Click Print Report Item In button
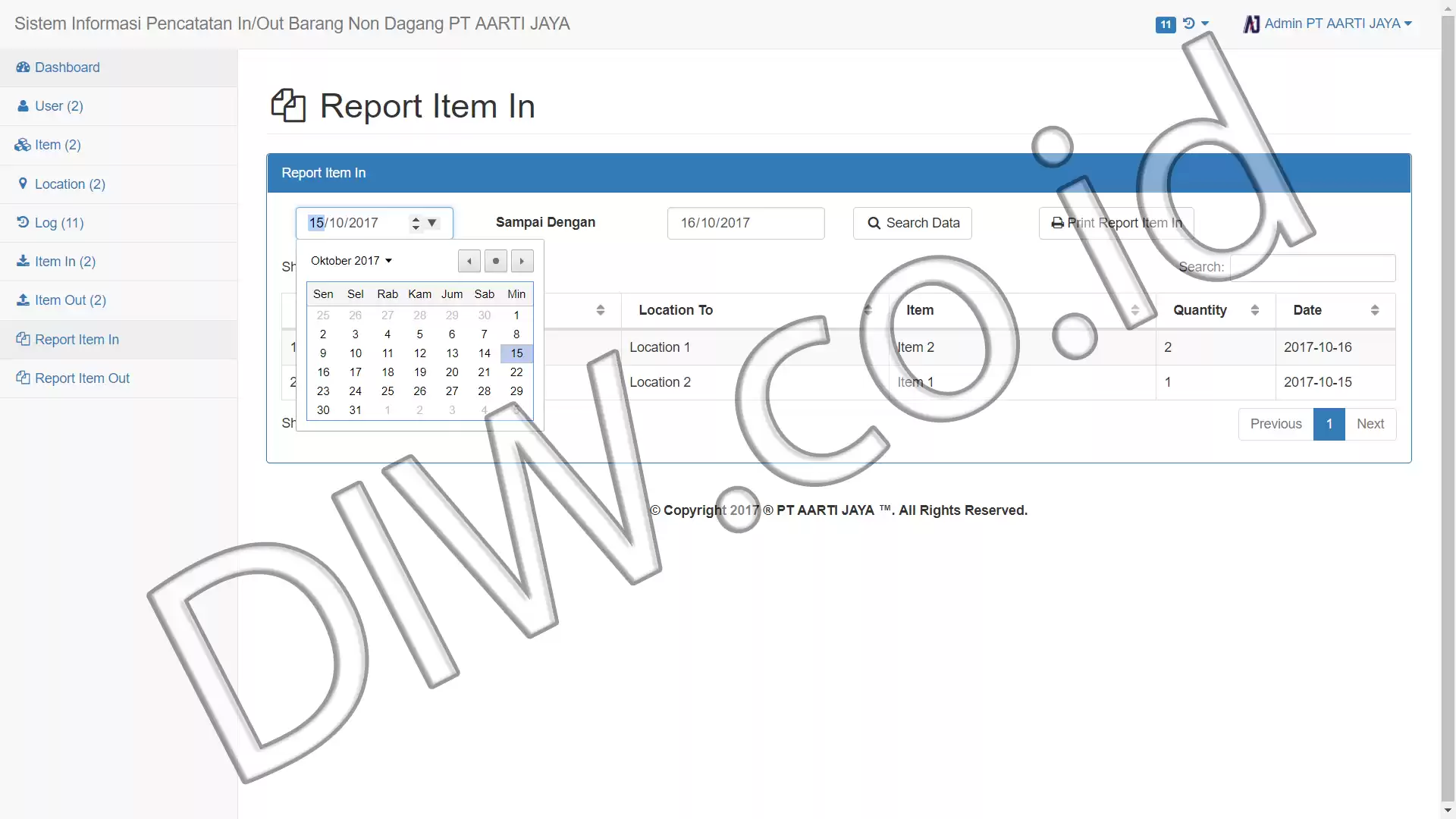Viewport: 1456px width, 819px height. (x=1116, y=223)
